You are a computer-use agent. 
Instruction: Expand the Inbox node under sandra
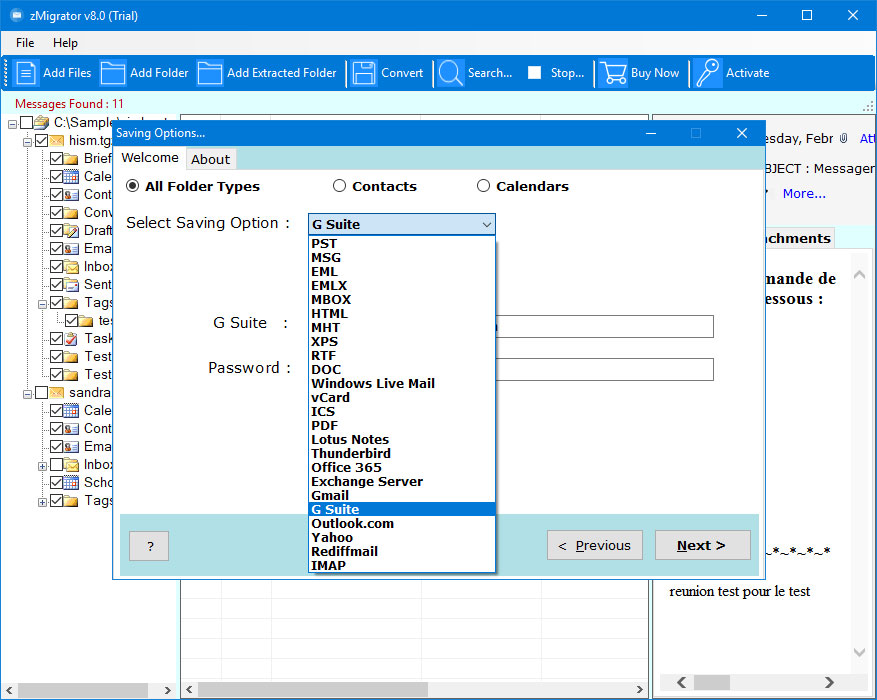[42, 466]
